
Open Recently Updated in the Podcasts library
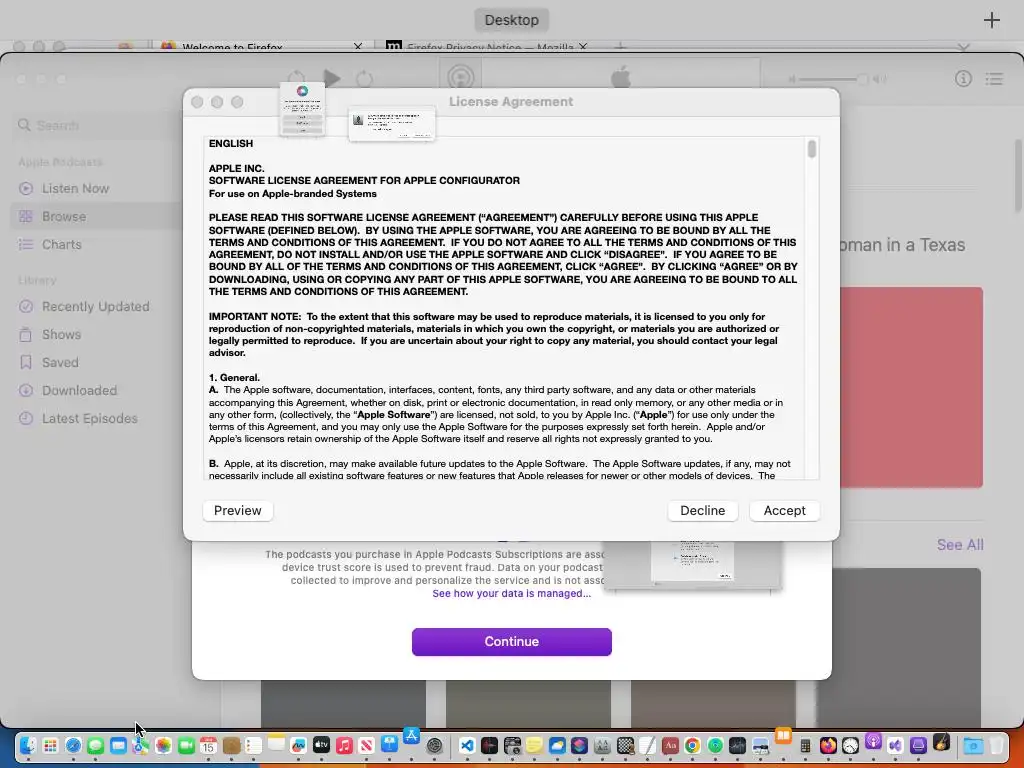coord(95,307)
